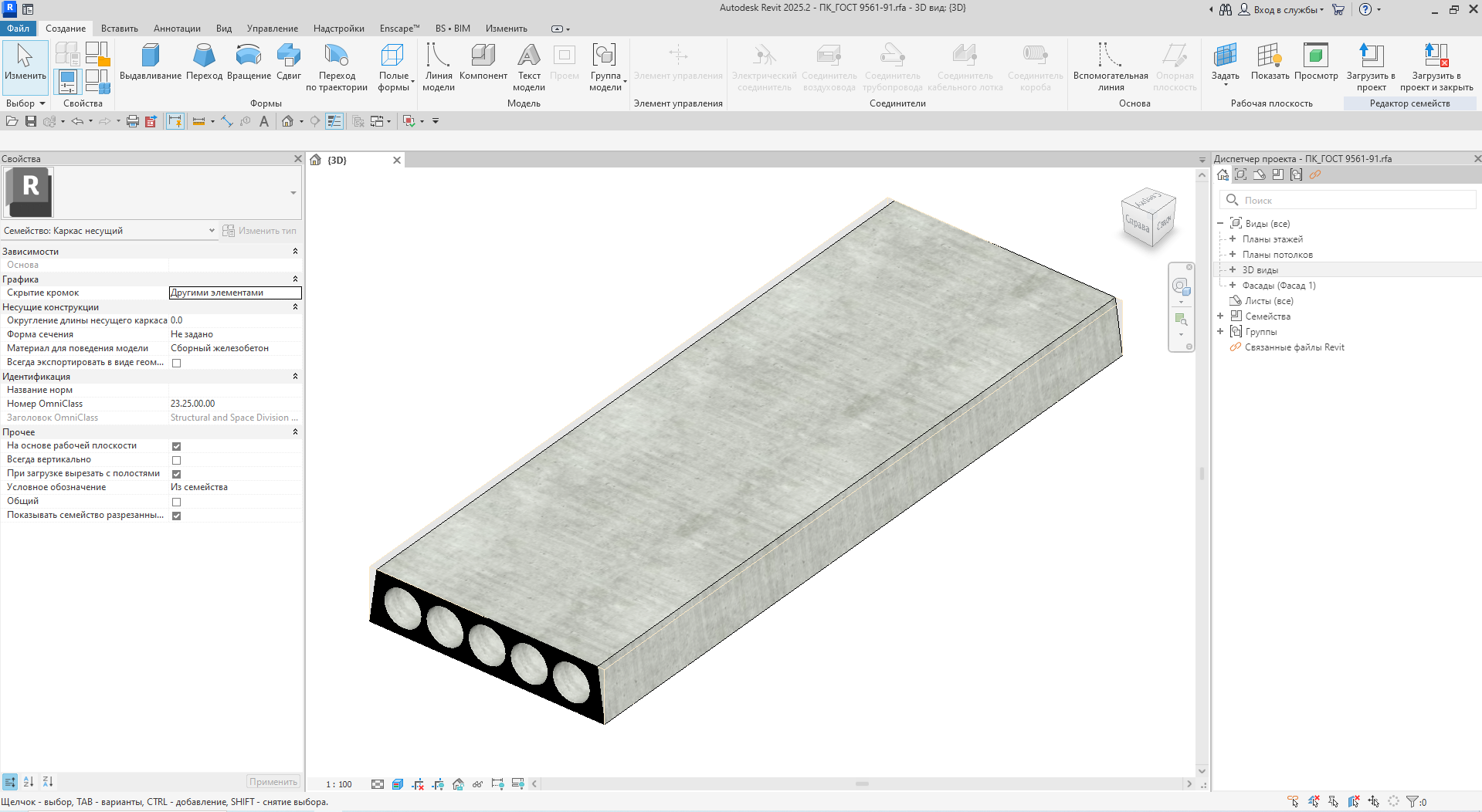The image size is (1482, 812).
Task: Click the horizontal scrollbar under the 3D view
Action: coord(861,784)
